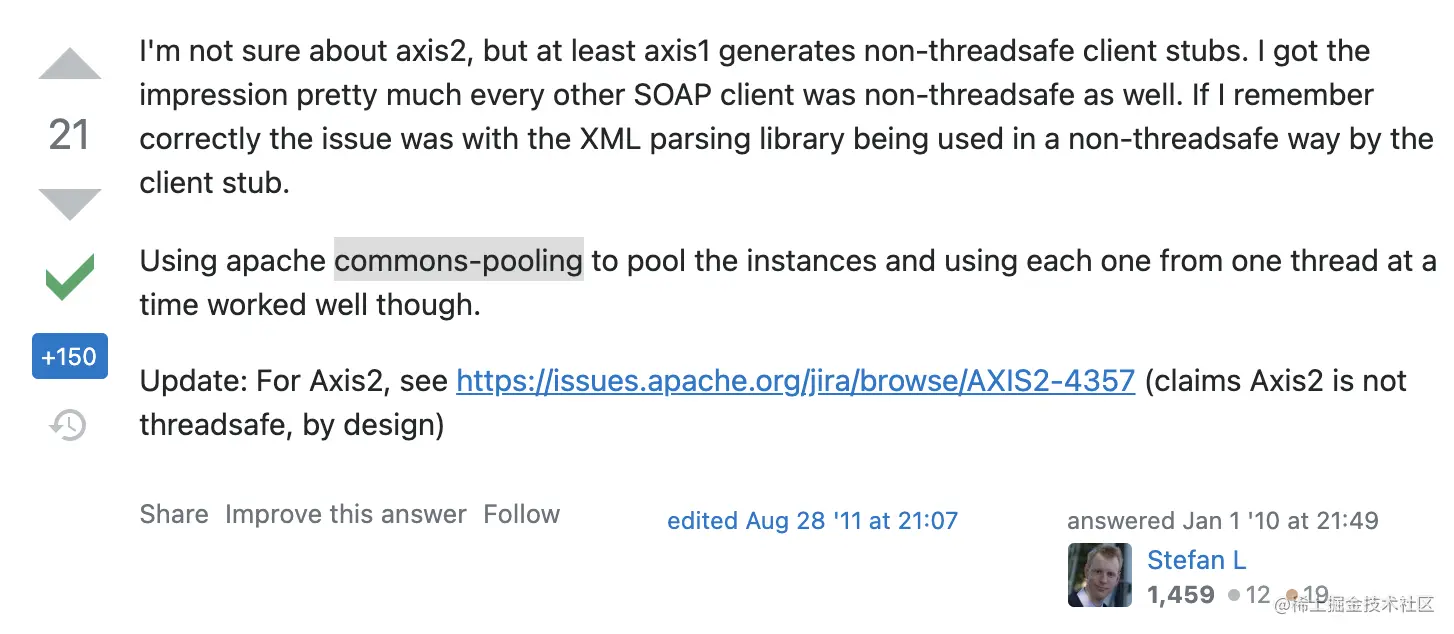1454x634 pixels.
Task: Click the Share link under the answer
Action: 174,514
